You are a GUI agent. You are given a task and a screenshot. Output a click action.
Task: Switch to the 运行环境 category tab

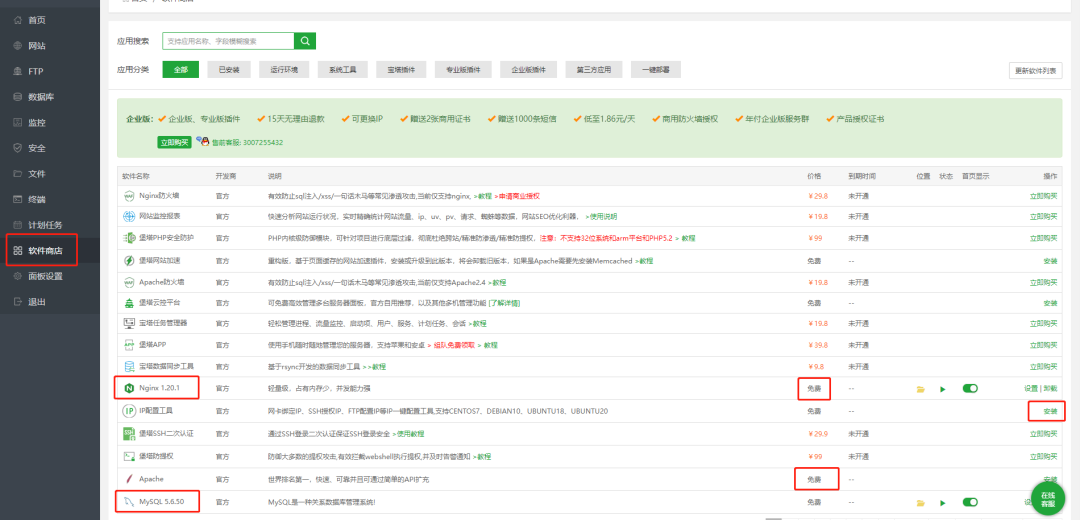tap(284, 70)
